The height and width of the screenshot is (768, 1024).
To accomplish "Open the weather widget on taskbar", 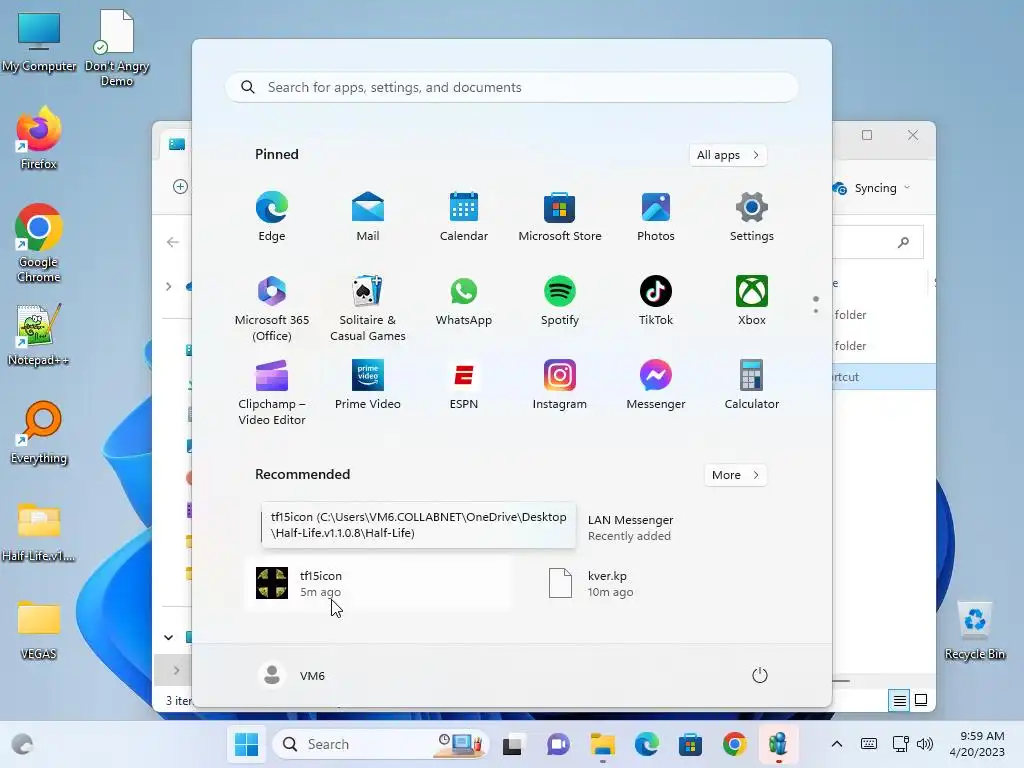I will click(22, 744).
